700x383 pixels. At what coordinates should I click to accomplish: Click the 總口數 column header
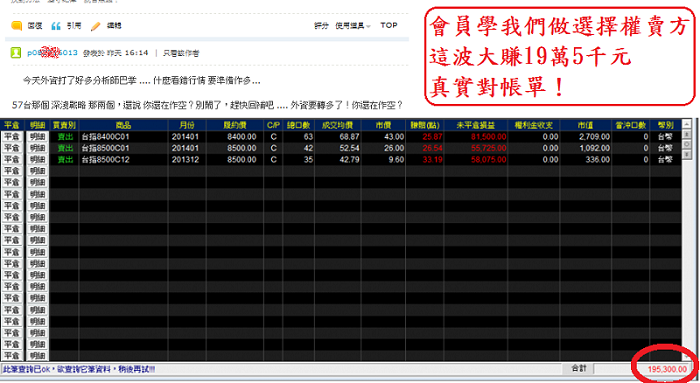298,125
